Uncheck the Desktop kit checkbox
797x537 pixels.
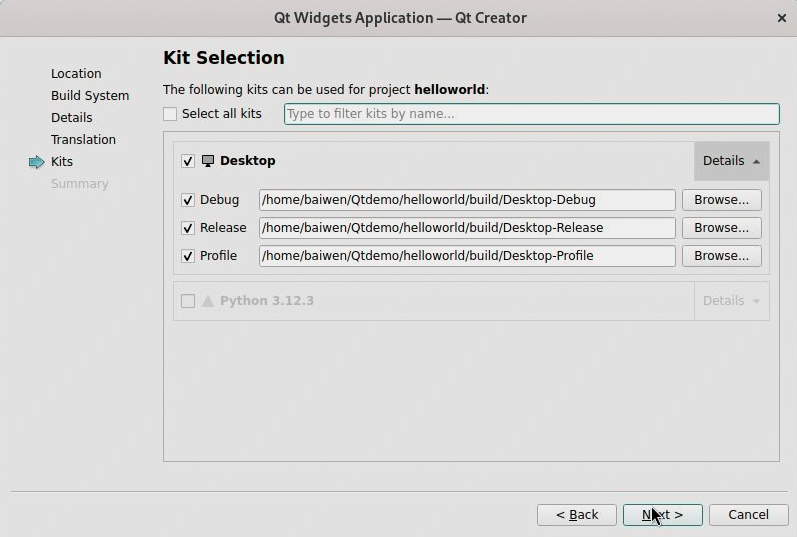188,161
